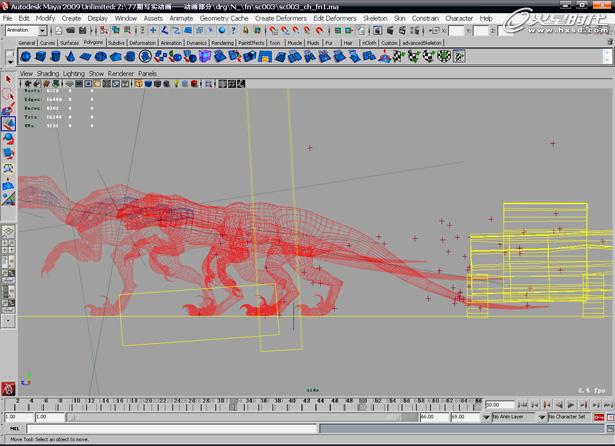The height and width of the screenshot is (446, 615).
Task: Create a polygon cube from the shelf
Action: pos(40,56)
